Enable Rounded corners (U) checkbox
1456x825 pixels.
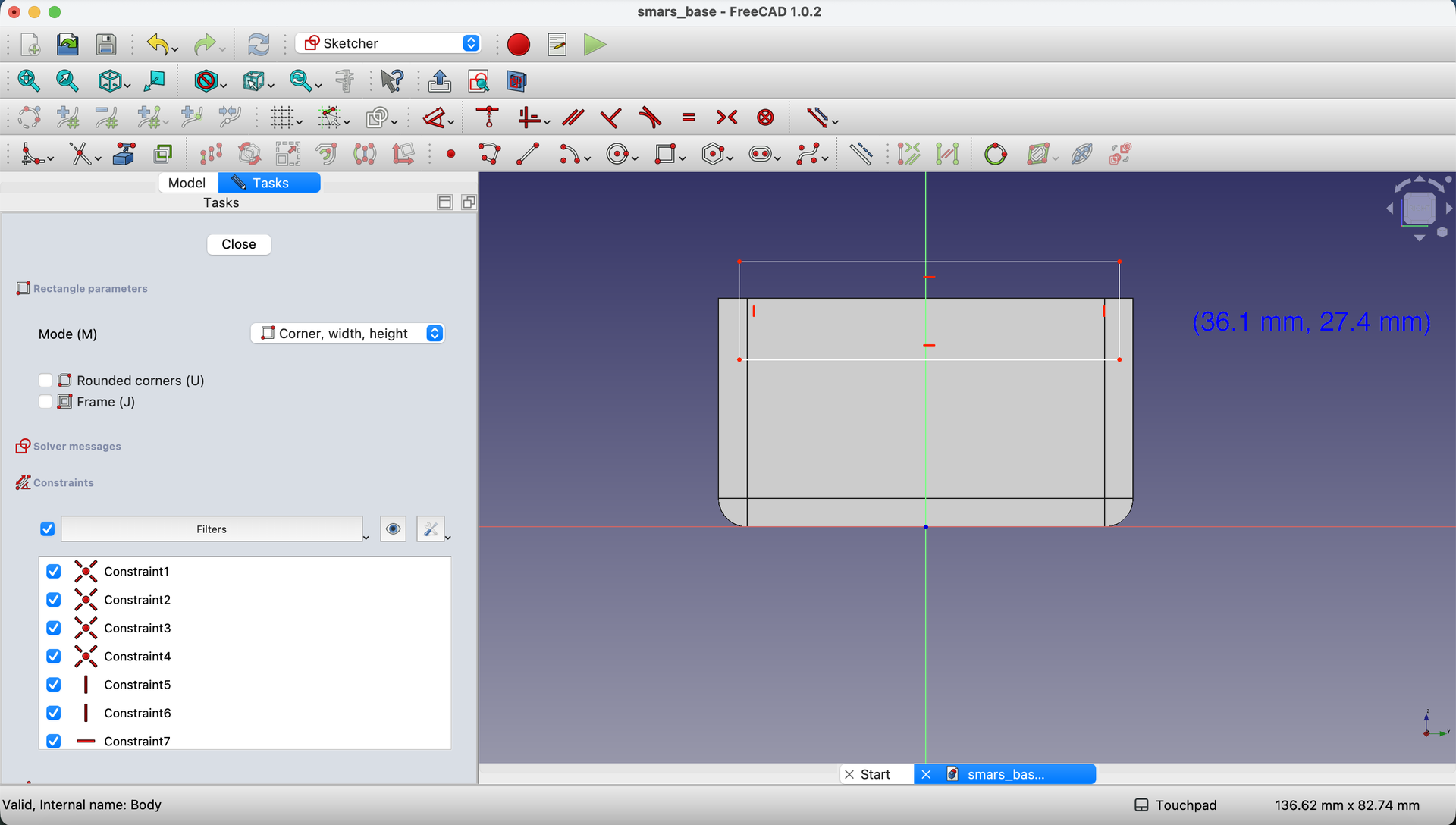point(45,381)
